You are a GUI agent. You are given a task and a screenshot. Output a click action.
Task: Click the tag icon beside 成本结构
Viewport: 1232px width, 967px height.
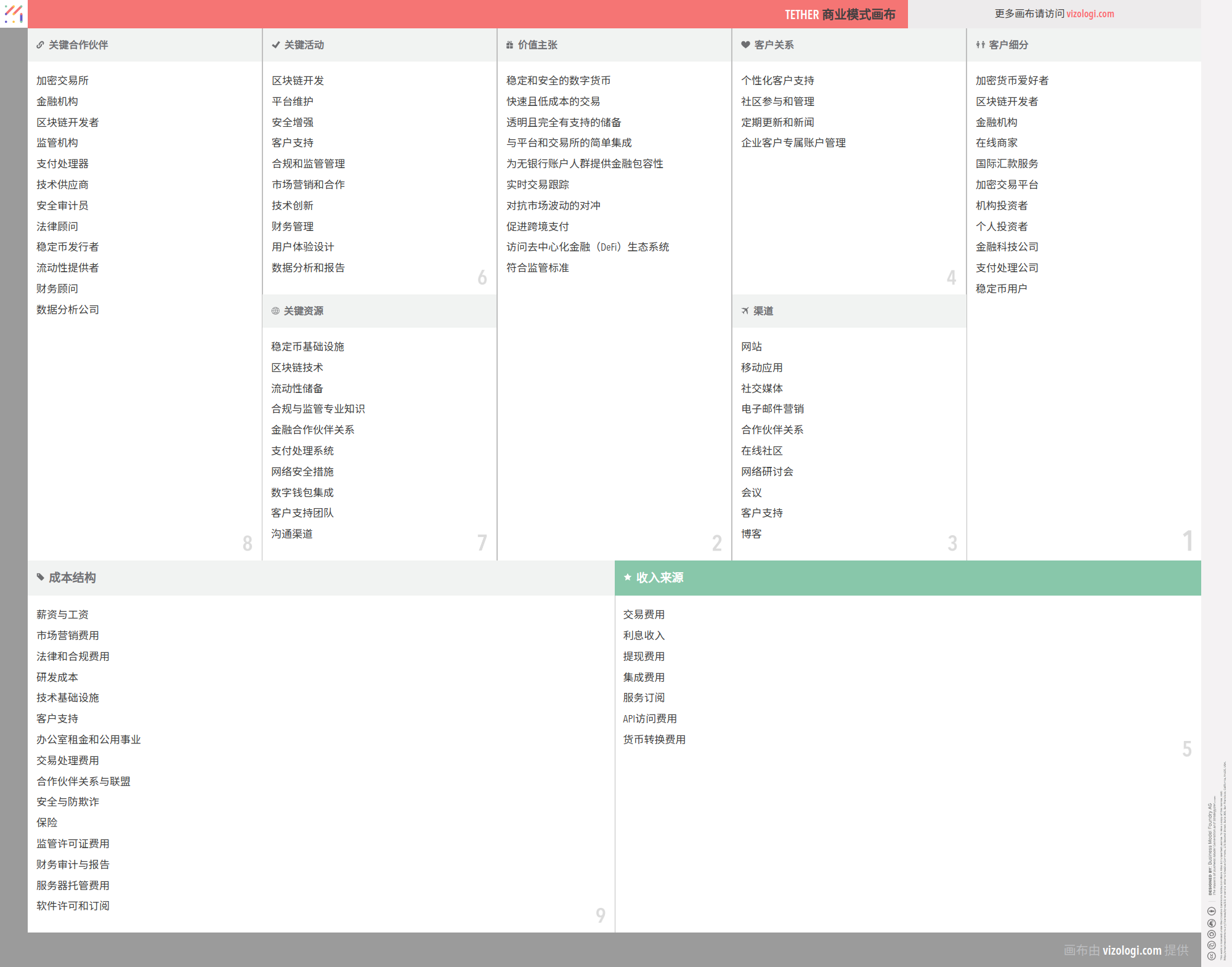click(x=41, y=578)
